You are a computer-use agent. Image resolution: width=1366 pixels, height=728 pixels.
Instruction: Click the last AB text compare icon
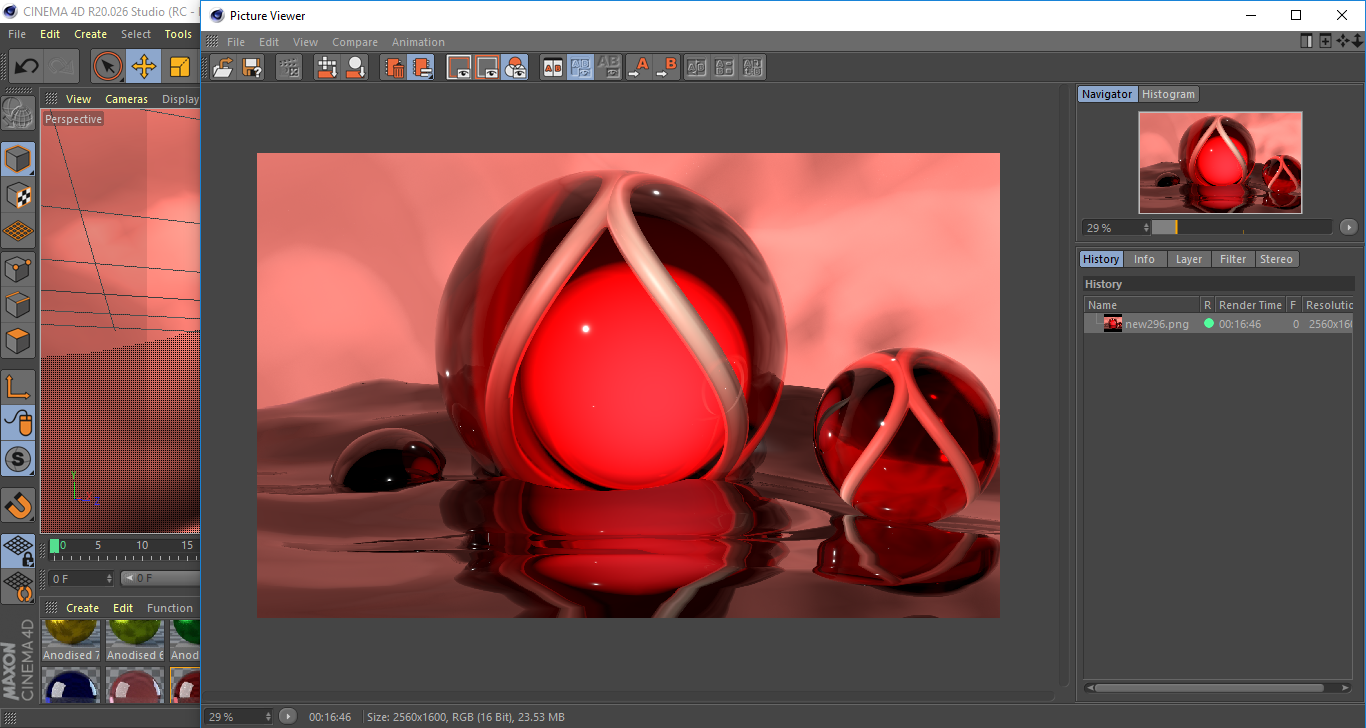753,67
